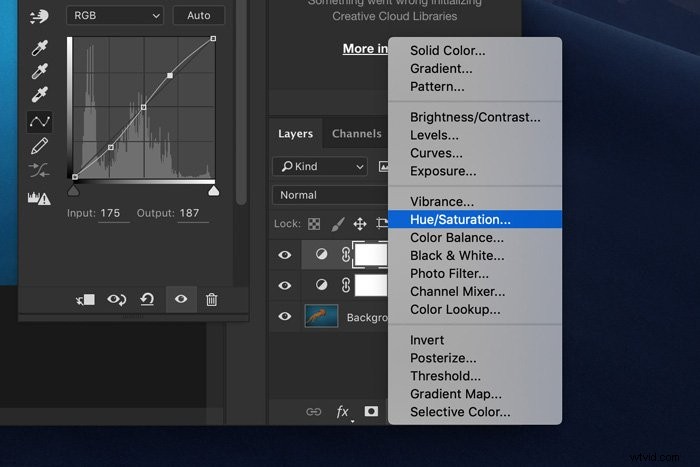Open the Normal blend mode dropdown
This screenshot has width=700, height=467.
(330, 195)
